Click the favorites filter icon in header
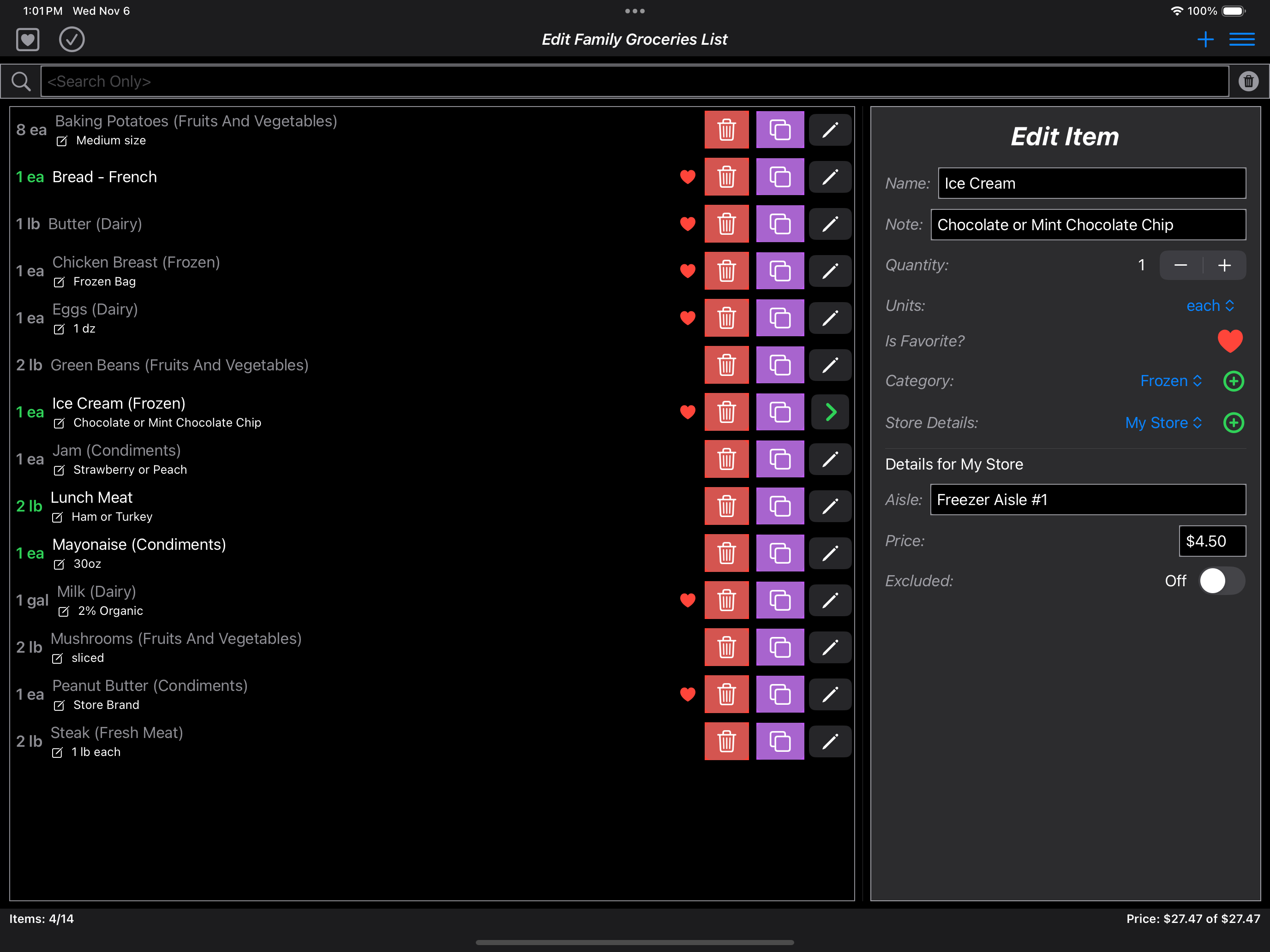Image resolution: width=1270 pixels, height=952 pixels. coord(28,40)
